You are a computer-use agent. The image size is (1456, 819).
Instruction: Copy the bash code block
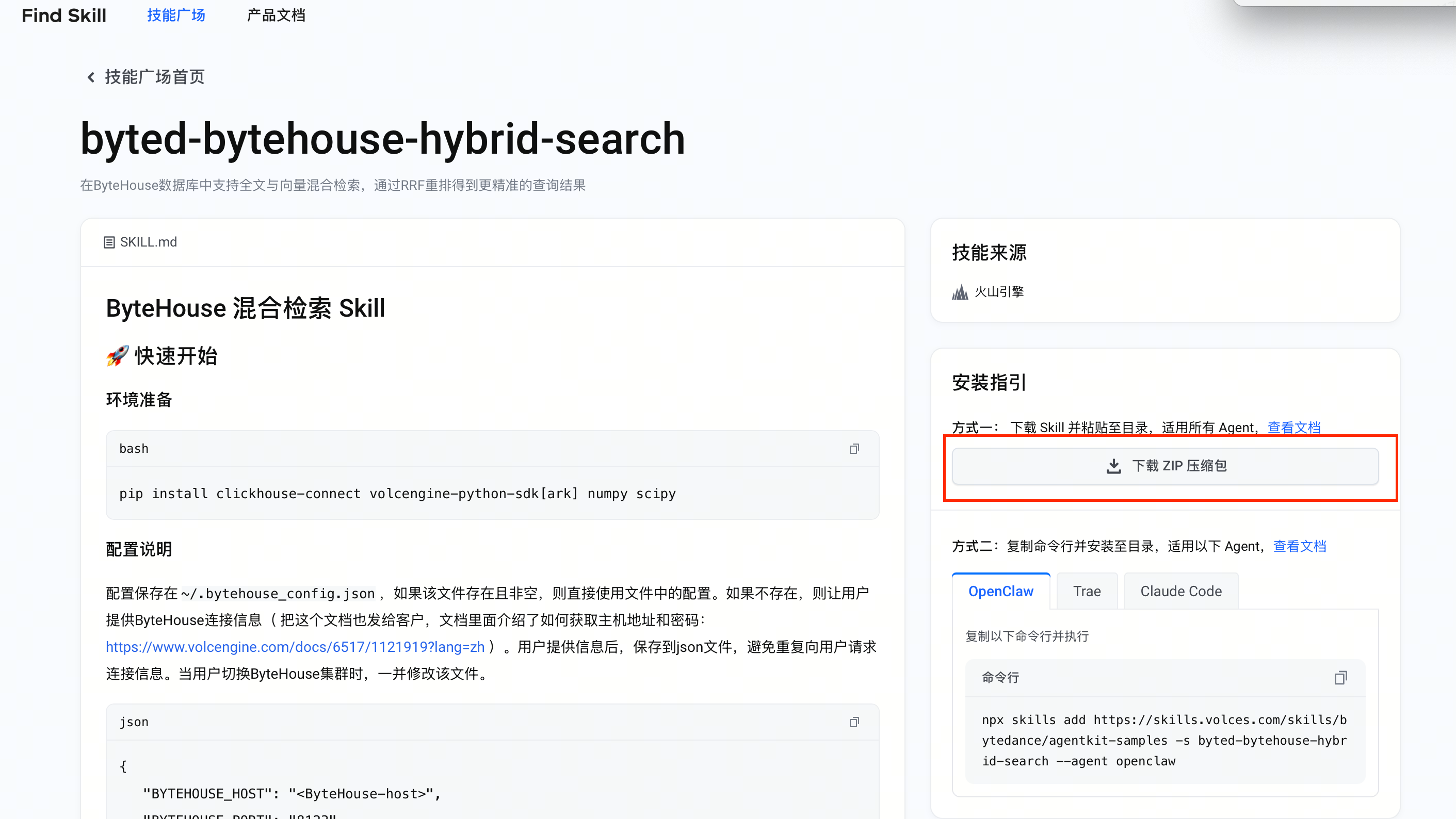pyautogui.click(x=854, y=449)
